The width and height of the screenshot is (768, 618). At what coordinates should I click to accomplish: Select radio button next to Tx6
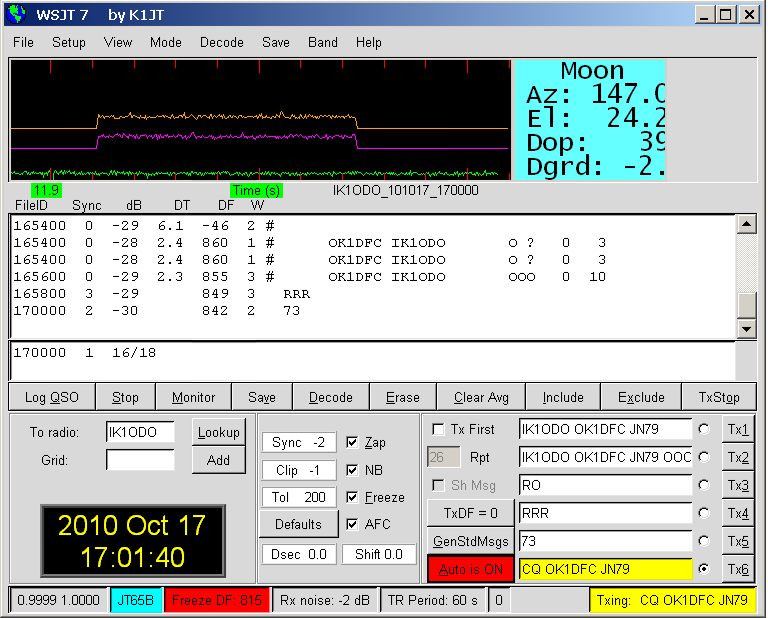704,569
